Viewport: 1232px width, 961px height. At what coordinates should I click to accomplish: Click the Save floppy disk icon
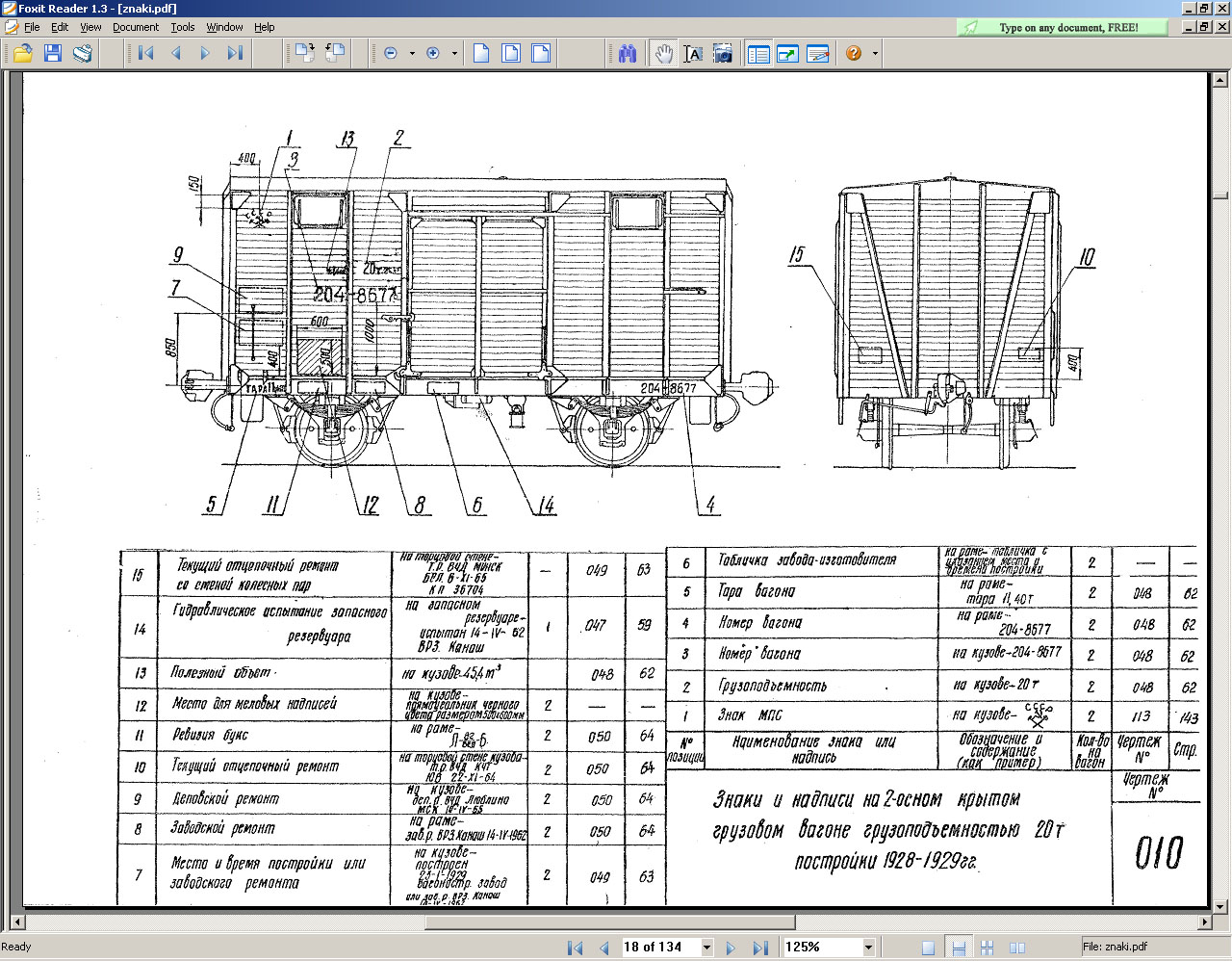(53, 54)
